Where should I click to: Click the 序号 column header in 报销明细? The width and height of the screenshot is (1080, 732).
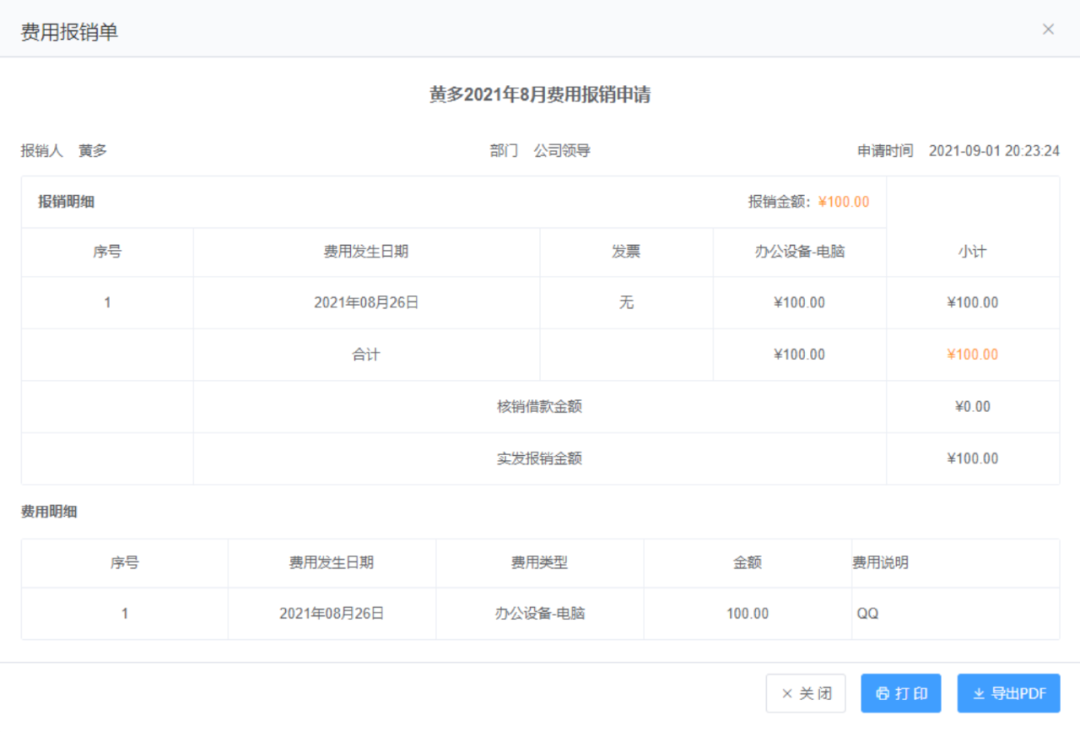click(x=107, y=252)
